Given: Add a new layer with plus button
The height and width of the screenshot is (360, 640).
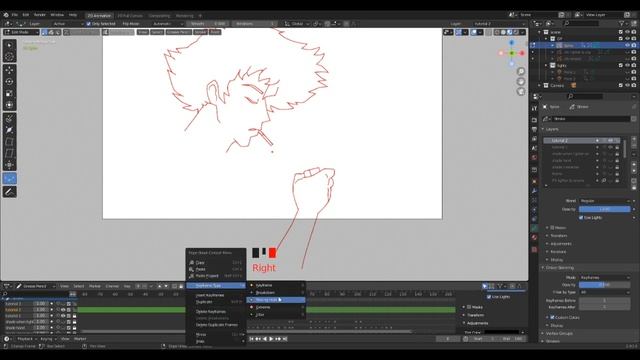Looking at the screenshot, I should pyautogui.click(x=634, y=140).
